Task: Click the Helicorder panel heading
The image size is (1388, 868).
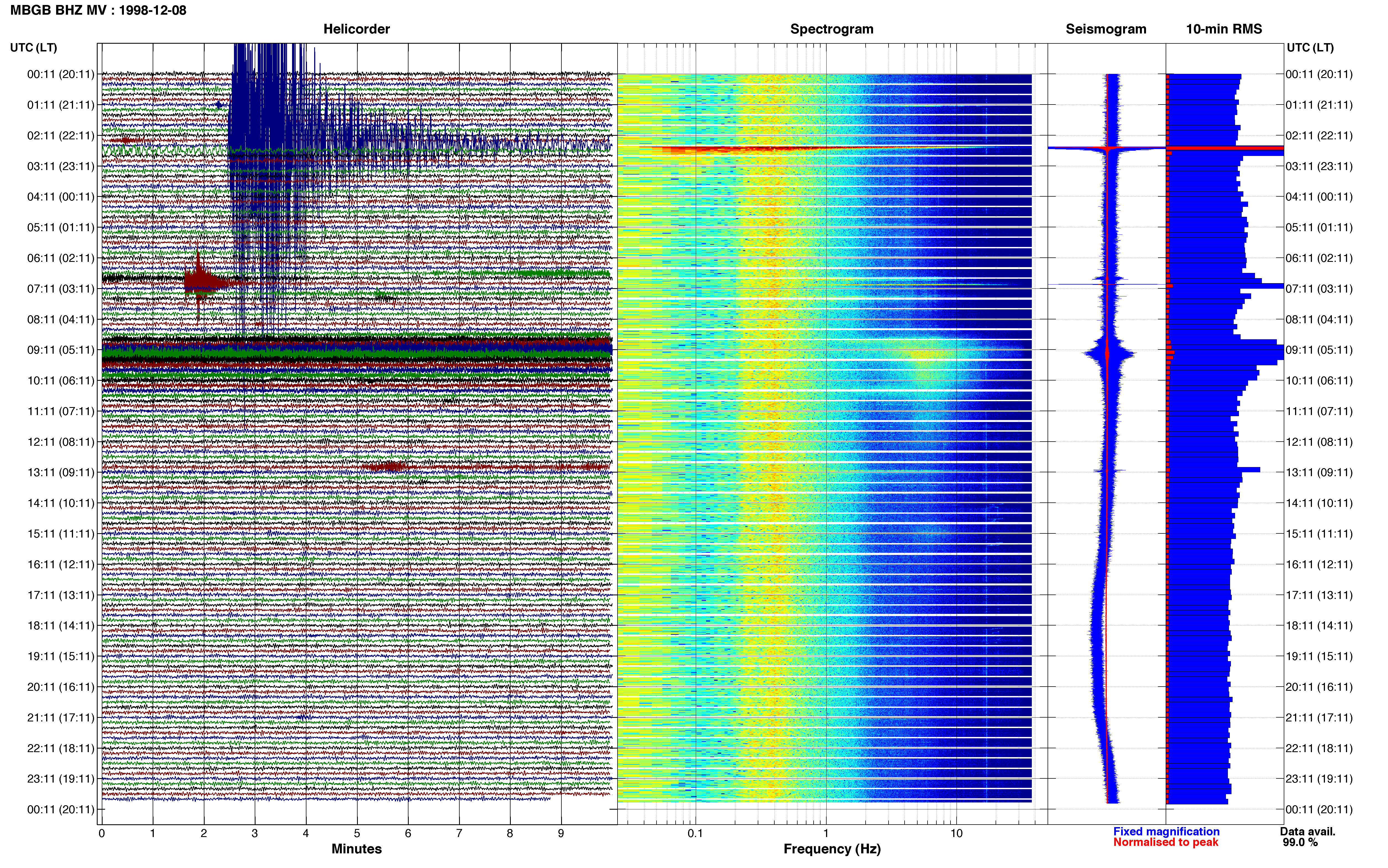Action: (x=356, y=29)
